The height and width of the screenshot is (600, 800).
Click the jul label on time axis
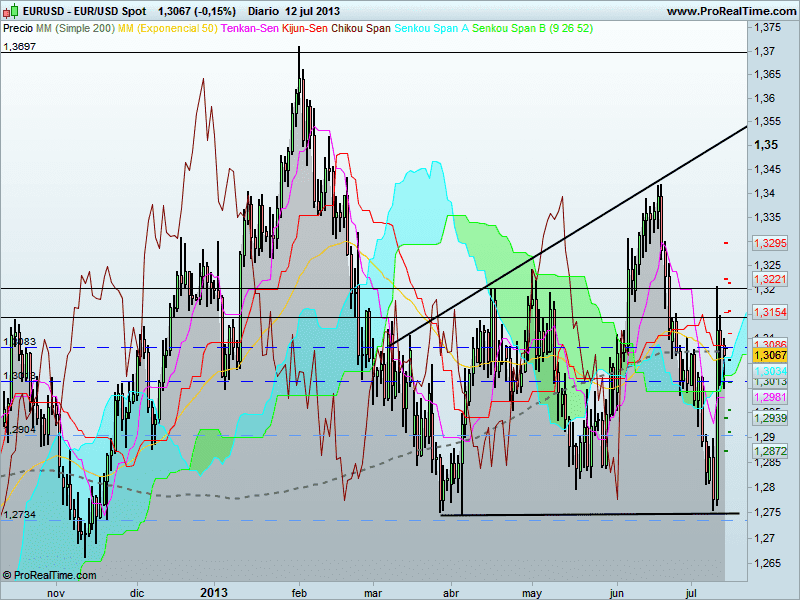[691, 593]
